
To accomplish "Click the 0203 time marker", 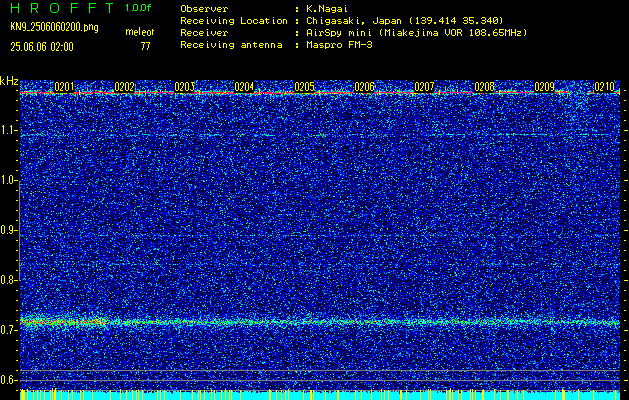I will click(x=185, y=87).
